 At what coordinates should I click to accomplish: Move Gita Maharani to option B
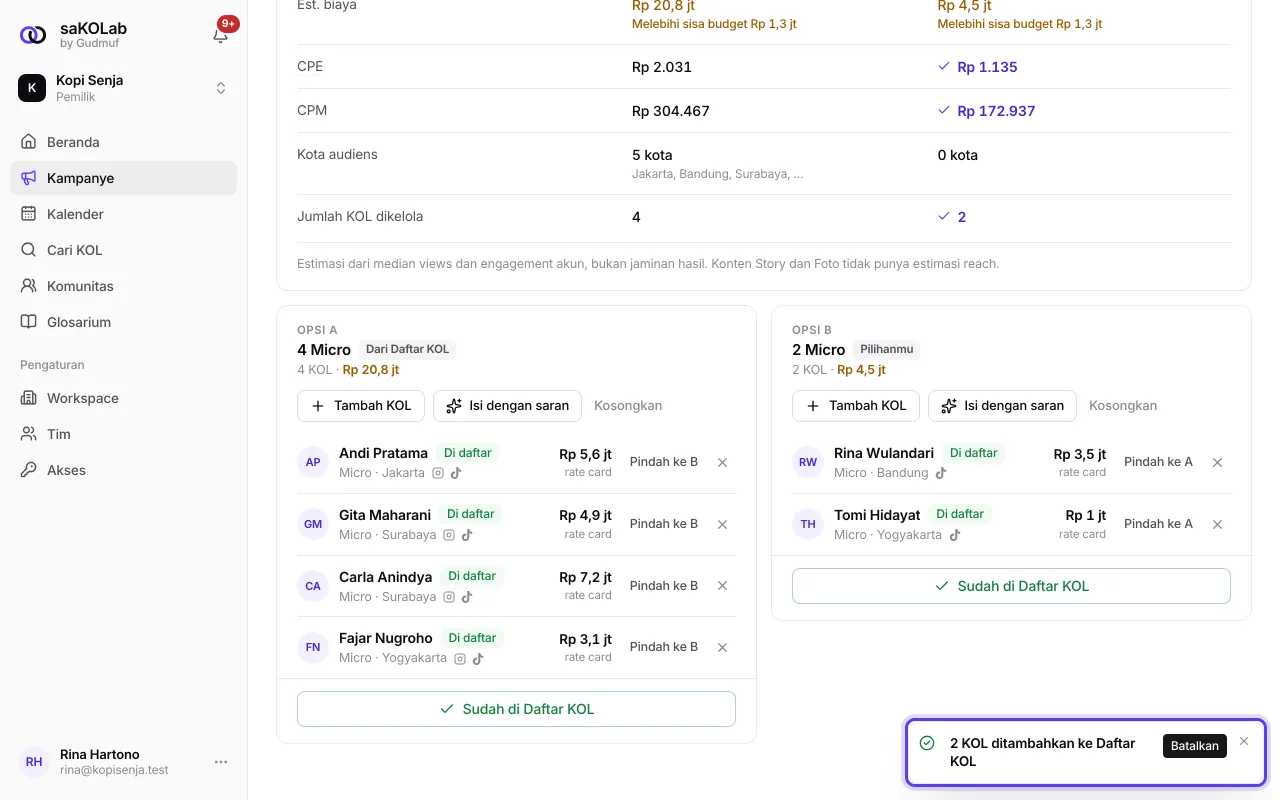[x=664, y=524]
